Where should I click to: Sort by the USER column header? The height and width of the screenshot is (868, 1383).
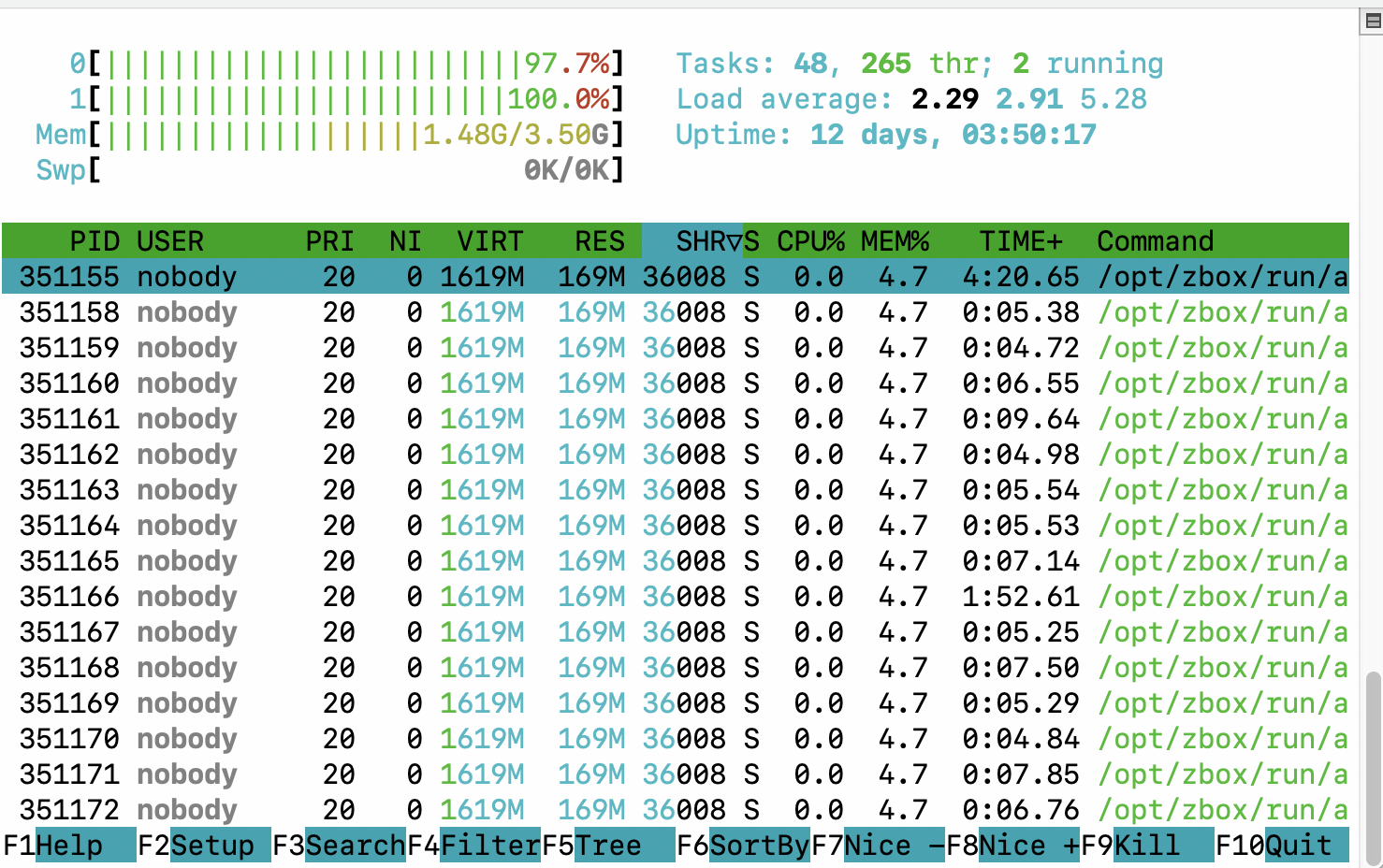[170, 241]
